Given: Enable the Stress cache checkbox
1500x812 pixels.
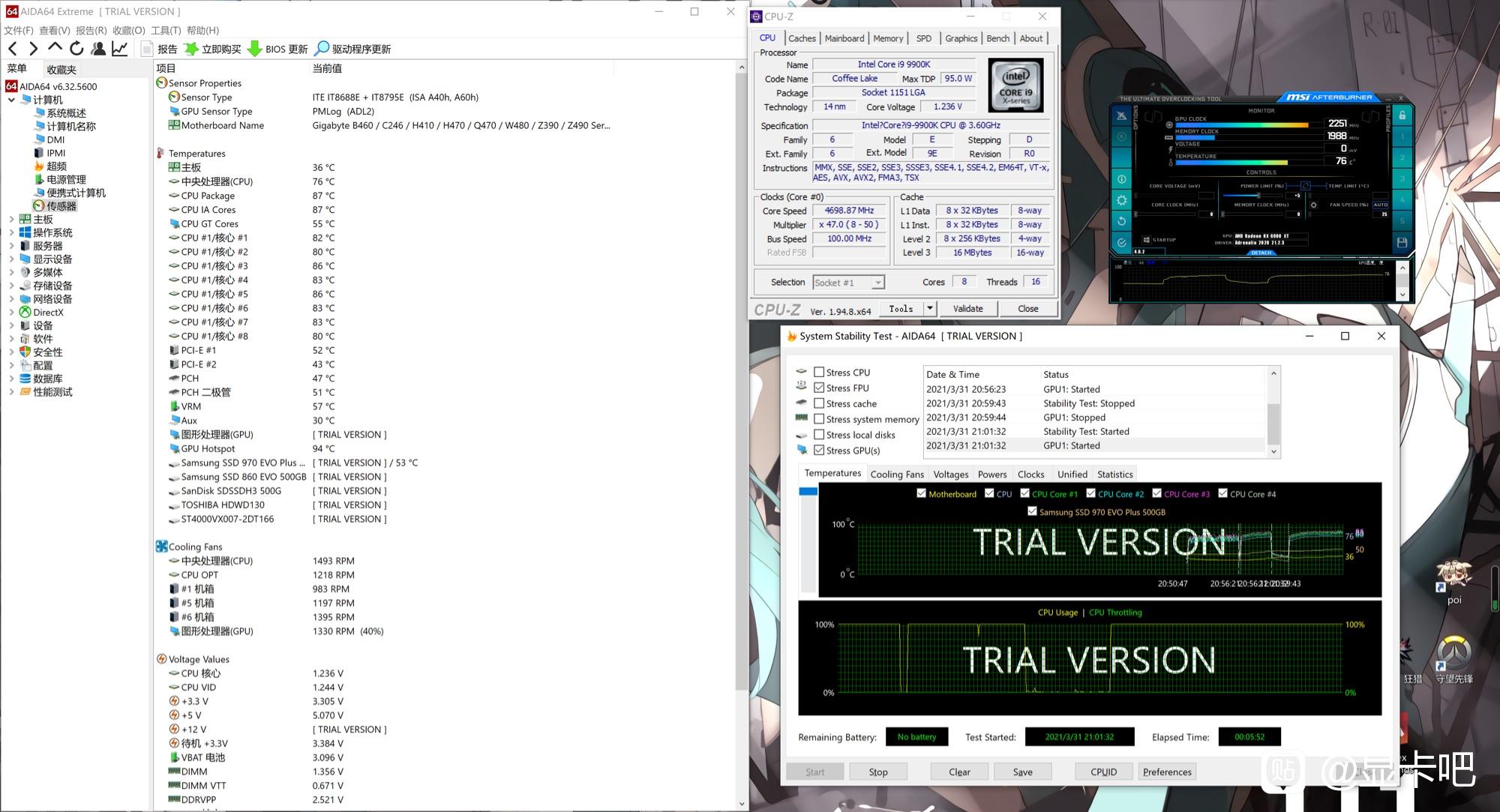Looking at the screenshot, I should (x=819, y=403).
